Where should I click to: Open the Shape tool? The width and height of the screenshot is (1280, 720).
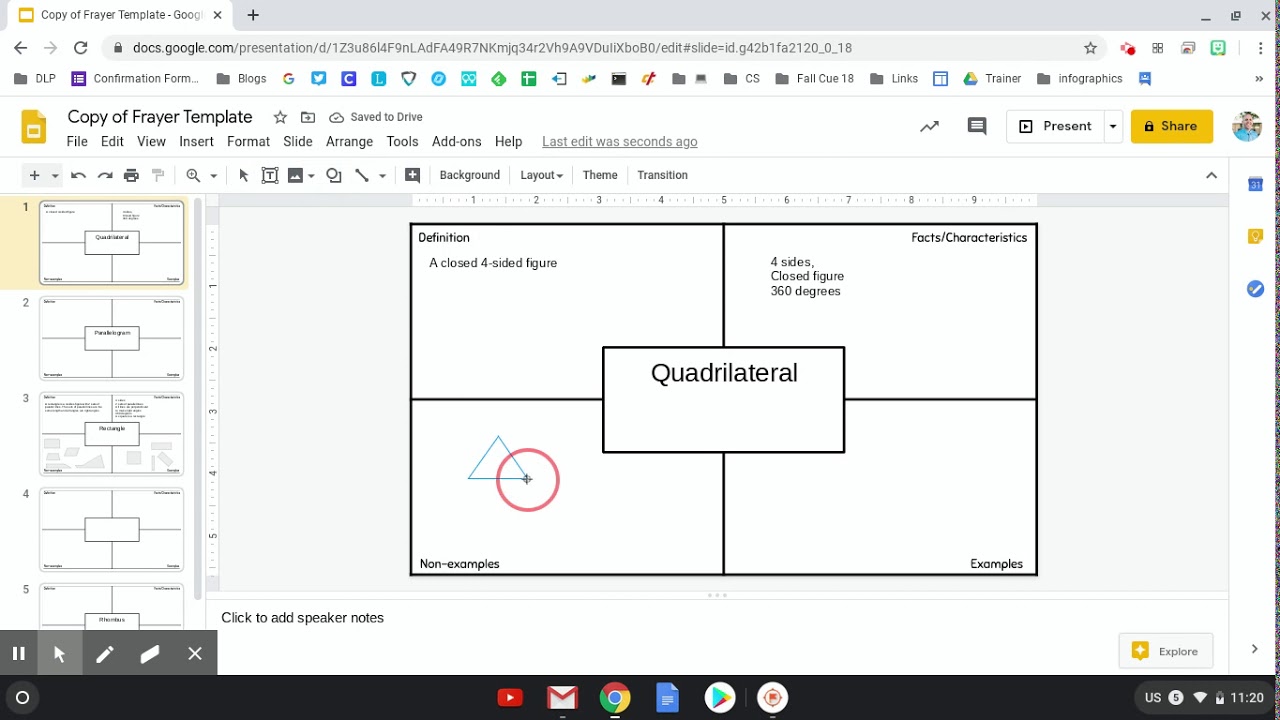pyautogui.click(x=334, y=175)
